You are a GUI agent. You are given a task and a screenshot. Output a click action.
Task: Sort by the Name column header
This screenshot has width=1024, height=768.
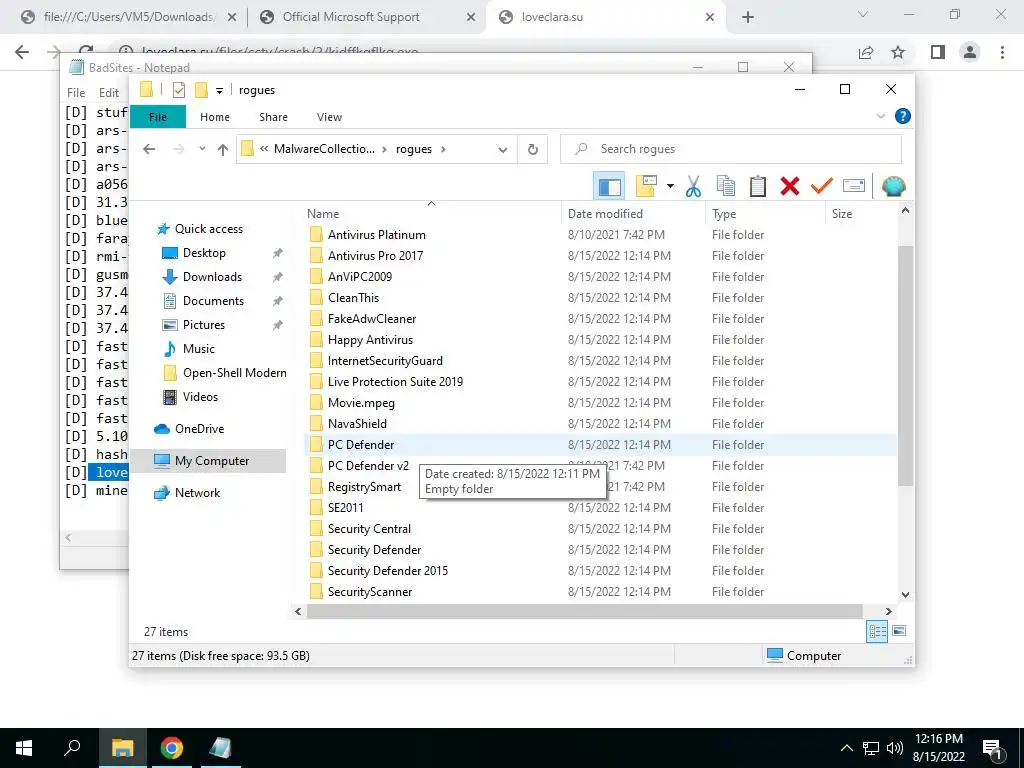tap(432, 214)
